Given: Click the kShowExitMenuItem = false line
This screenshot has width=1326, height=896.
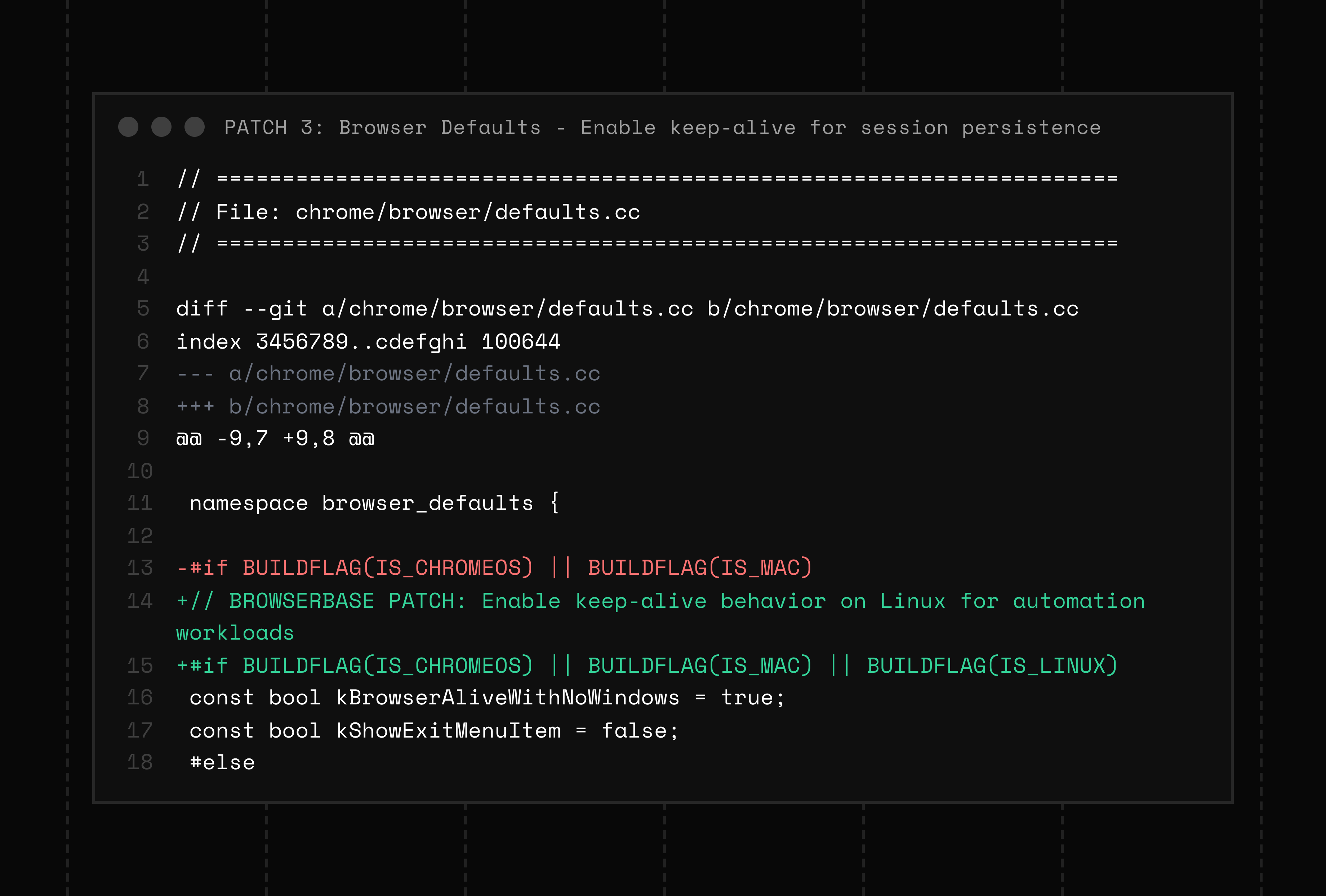Looking at the screenshot, I should pyautogui.click(x=433, y=731).
